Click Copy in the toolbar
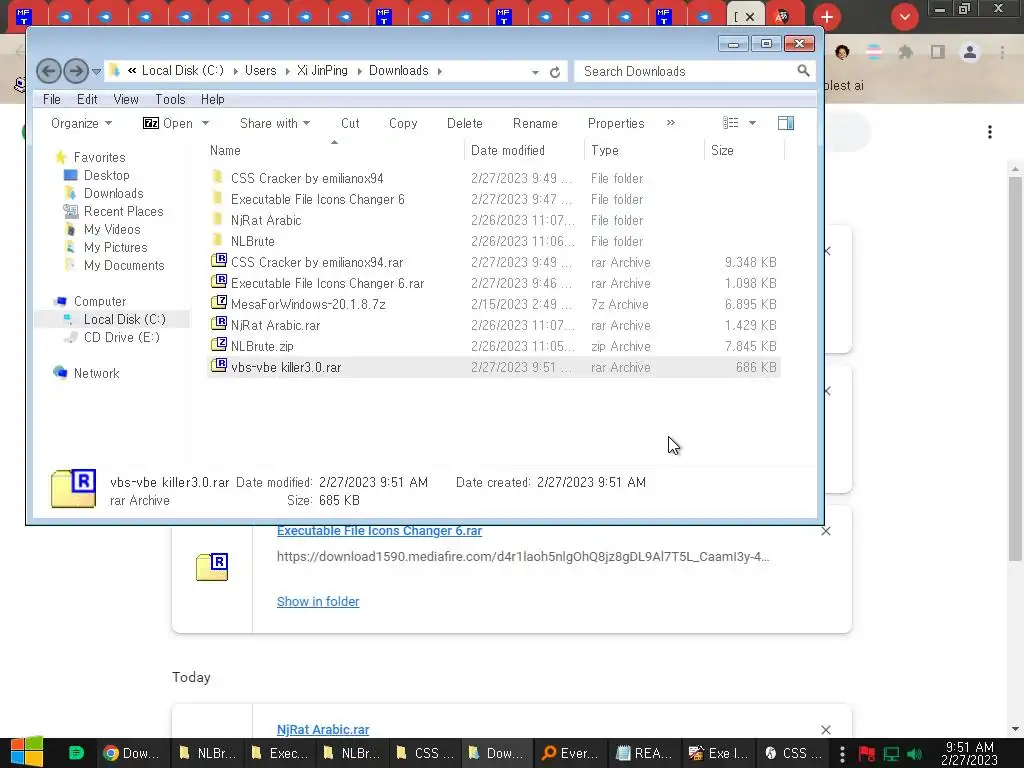 tap(403, 123)
